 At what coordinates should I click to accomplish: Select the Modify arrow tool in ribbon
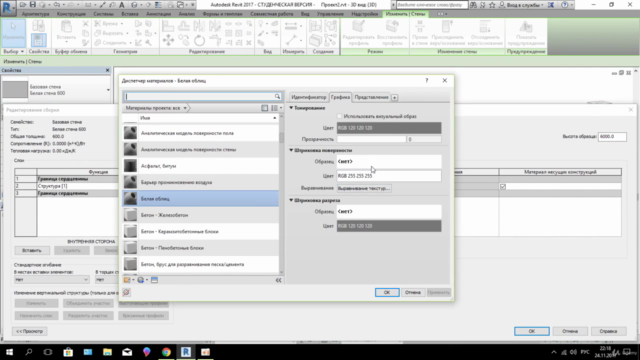pos(13,32)
